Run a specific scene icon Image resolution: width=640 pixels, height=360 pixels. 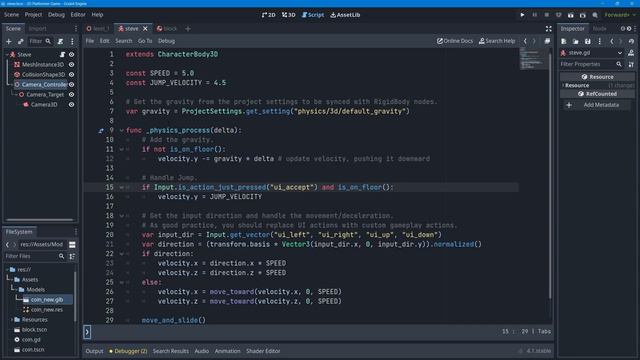(x=583, y=15)
